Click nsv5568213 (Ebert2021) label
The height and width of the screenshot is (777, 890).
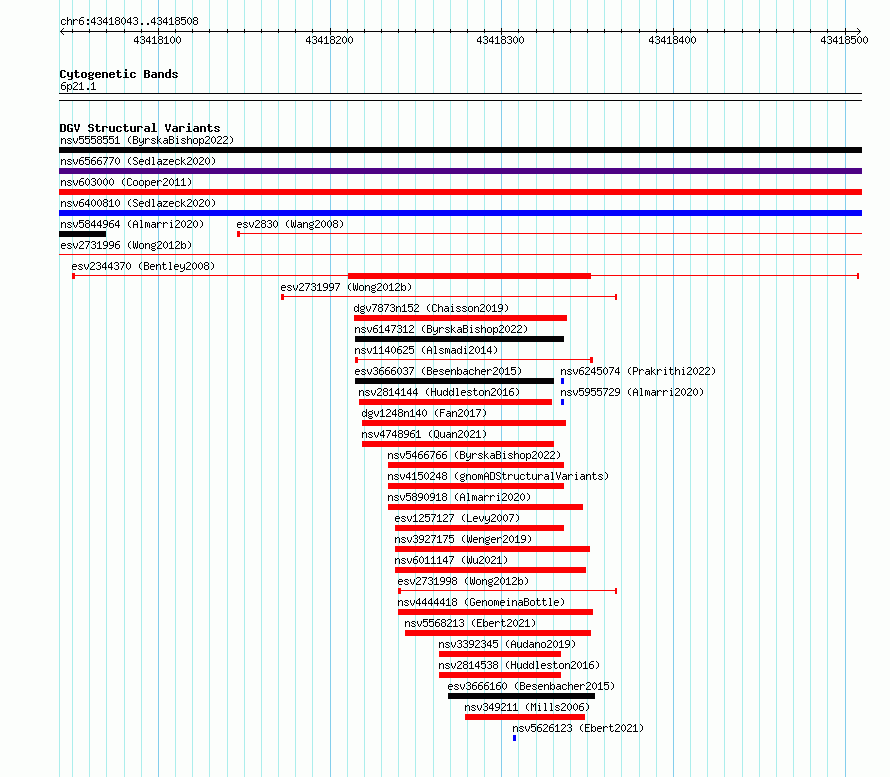click(x=470, y=623)
